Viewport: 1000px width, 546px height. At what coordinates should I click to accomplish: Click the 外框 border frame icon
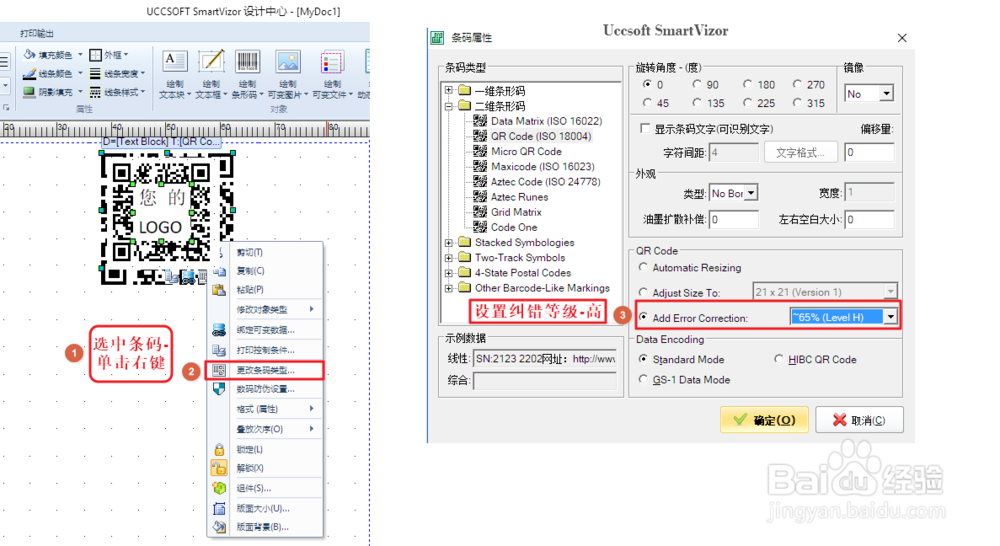96,55
